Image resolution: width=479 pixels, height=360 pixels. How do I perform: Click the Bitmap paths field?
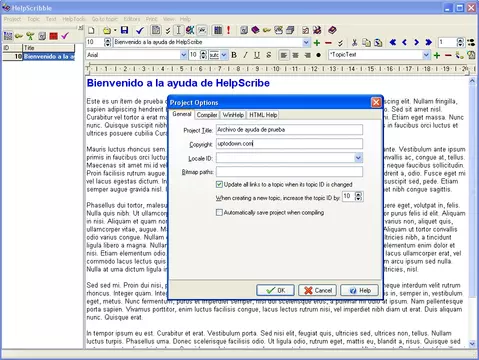(x=289, y=172)
